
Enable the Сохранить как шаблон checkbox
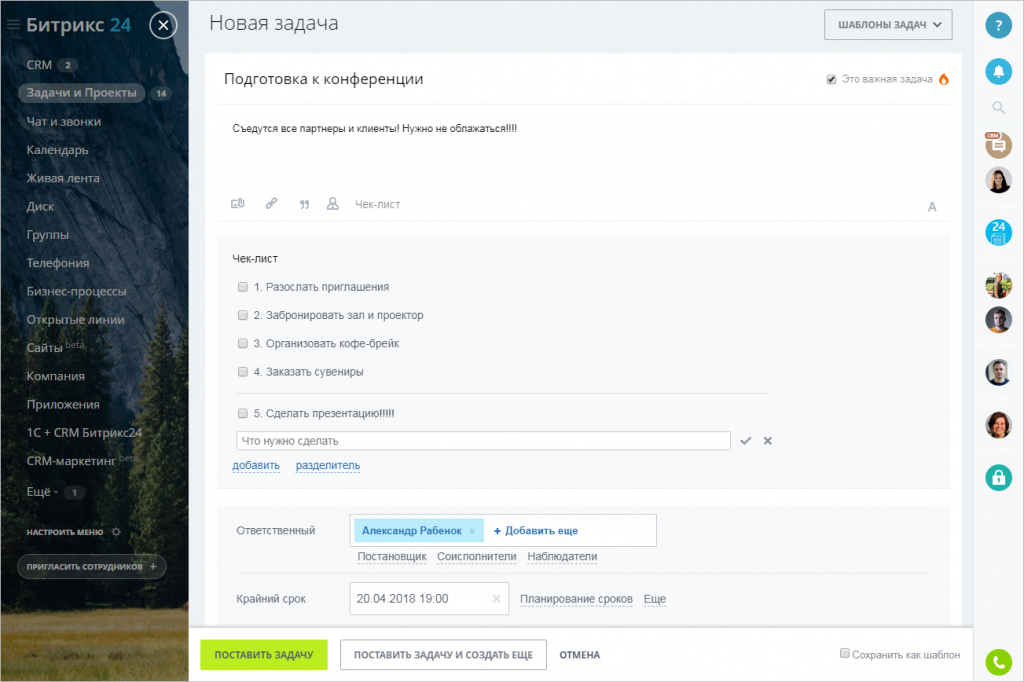coord(844,653)
